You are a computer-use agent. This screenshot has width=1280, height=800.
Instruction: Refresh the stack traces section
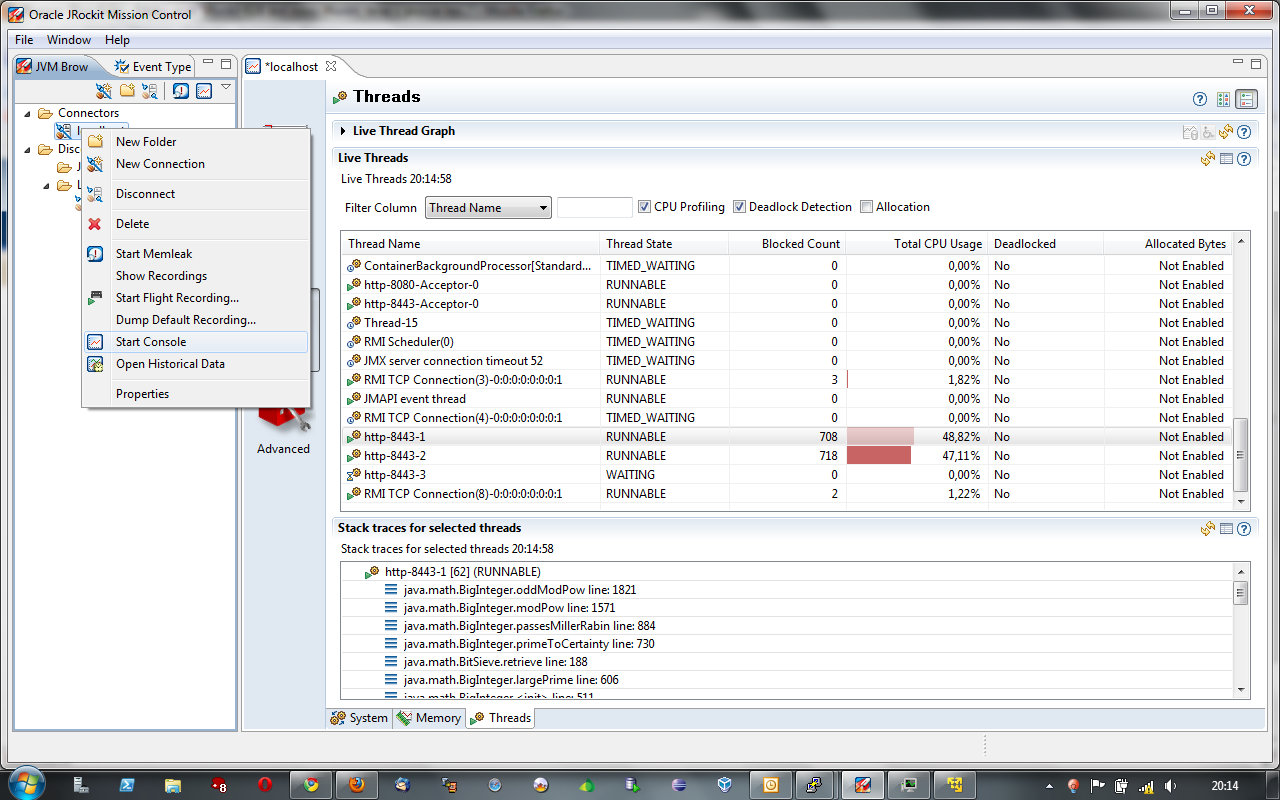pos(1208,528)
